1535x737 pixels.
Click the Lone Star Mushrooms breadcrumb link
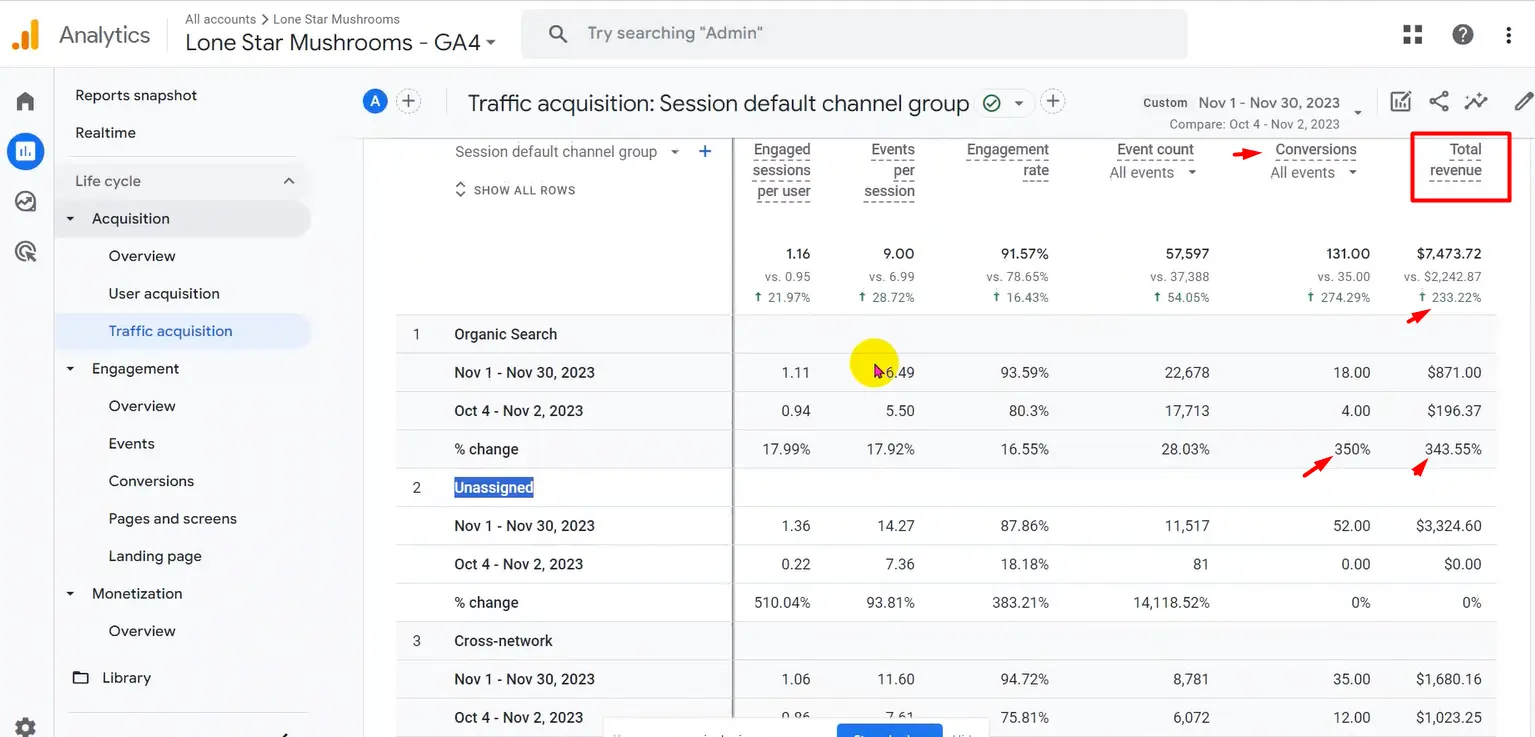pos(336,19)
